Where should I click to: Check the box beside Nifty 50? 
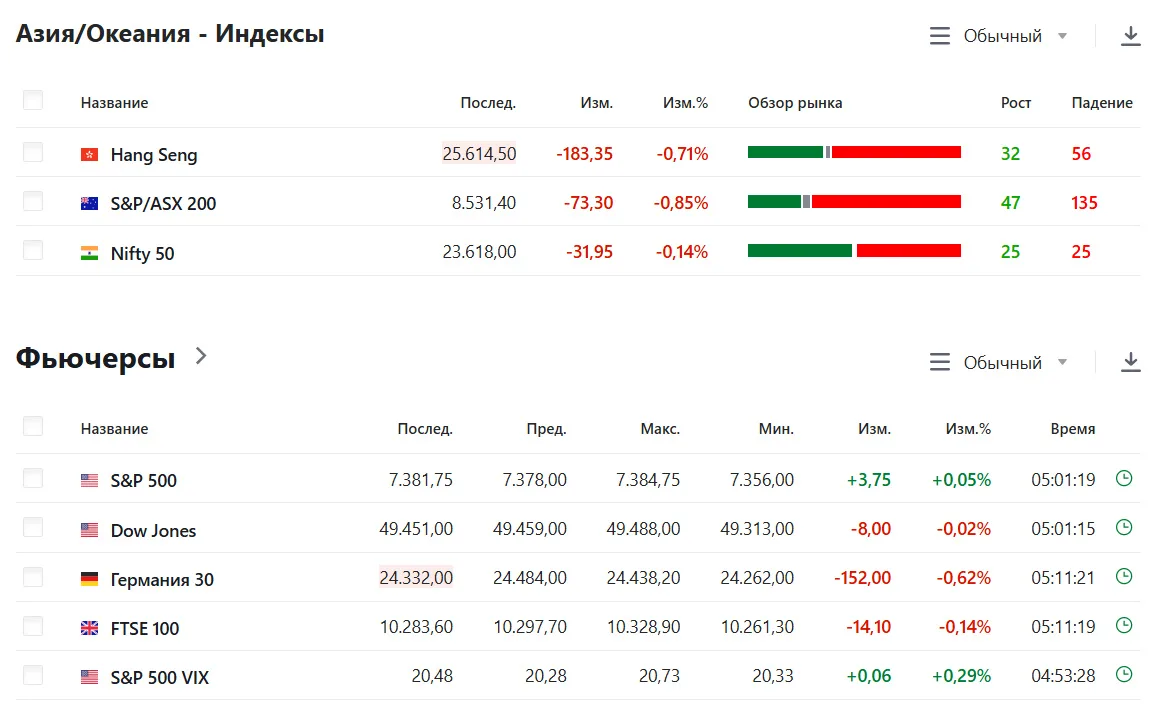33,251
